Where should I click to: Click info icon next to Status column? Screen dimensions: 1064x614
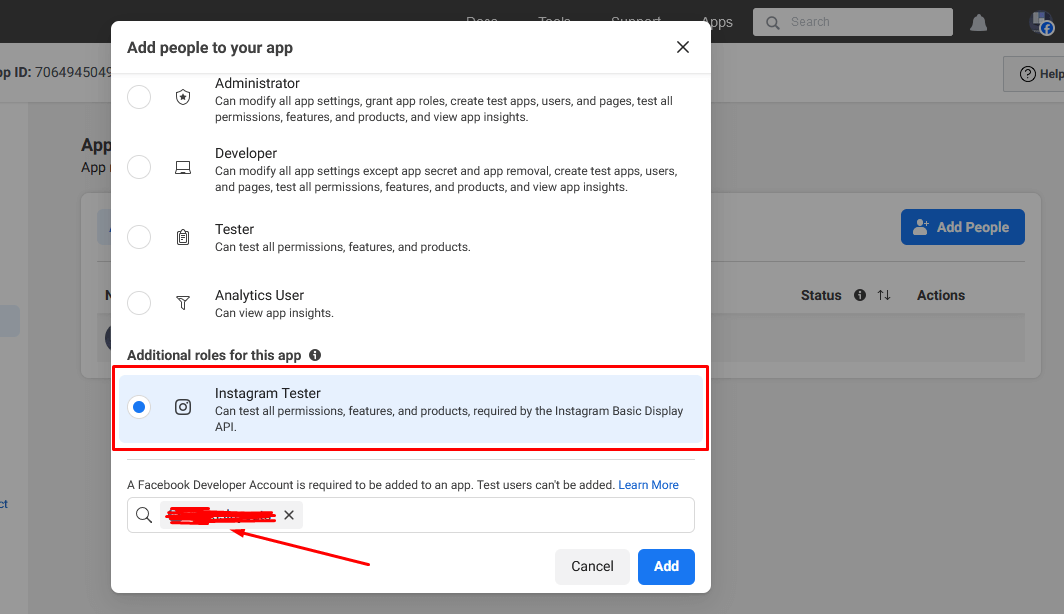[x=860, y=295]
